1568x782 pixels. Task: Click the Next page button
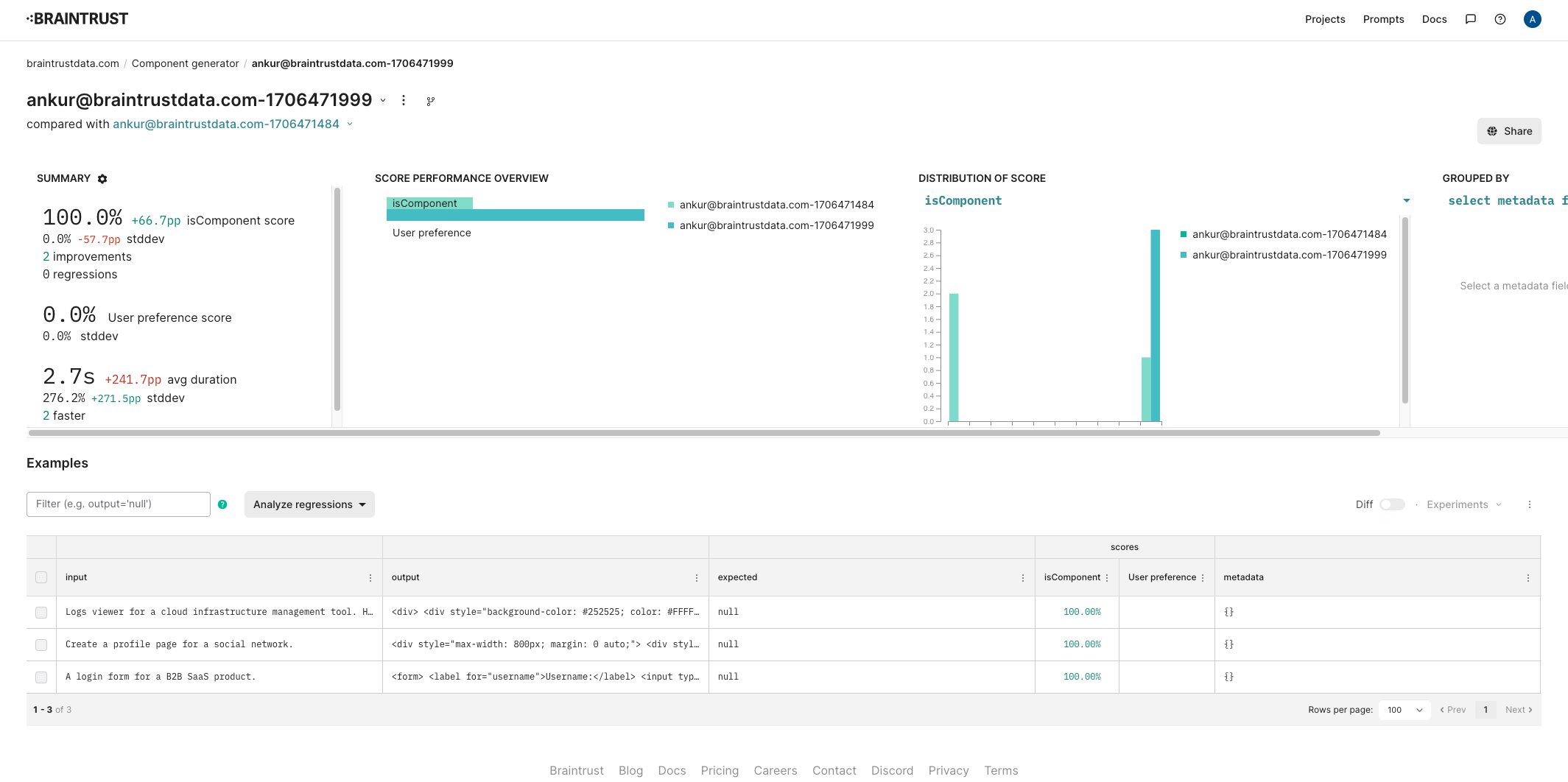(1519, 710)
